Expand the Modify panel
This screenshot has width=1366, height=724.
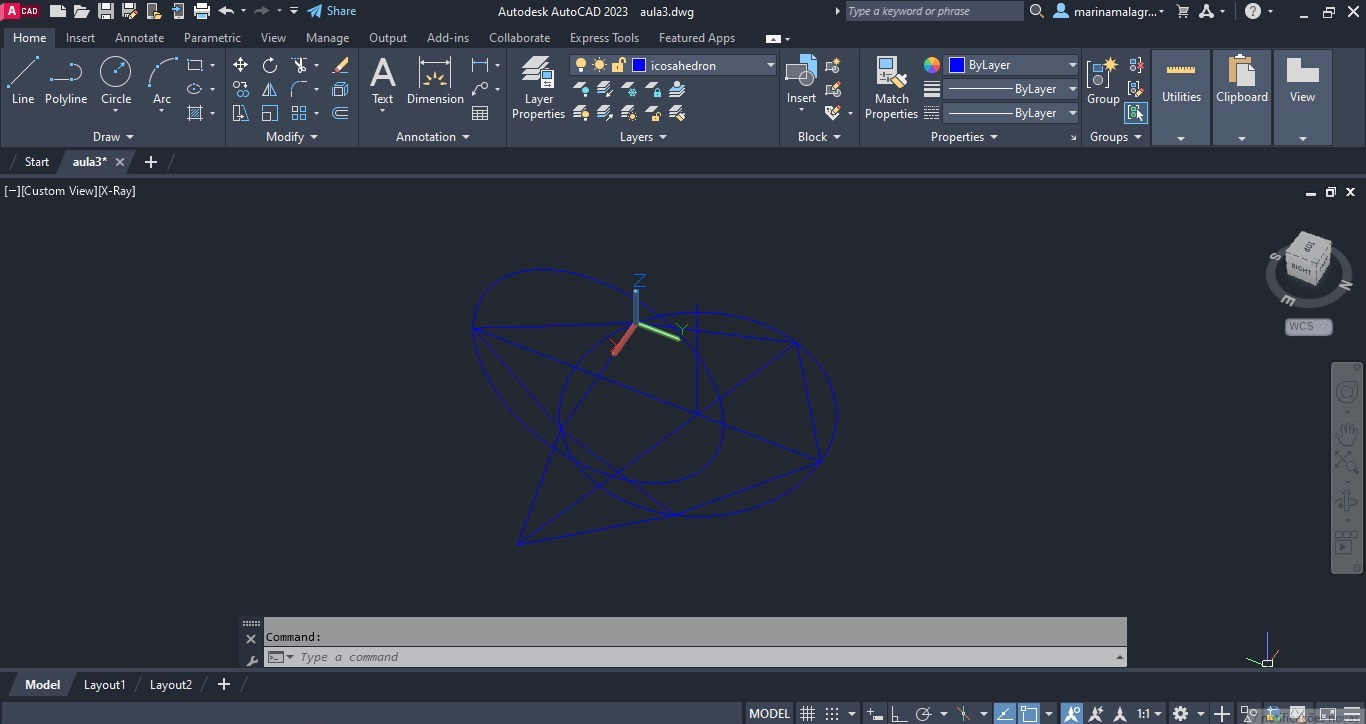click(x=292, y=137)
